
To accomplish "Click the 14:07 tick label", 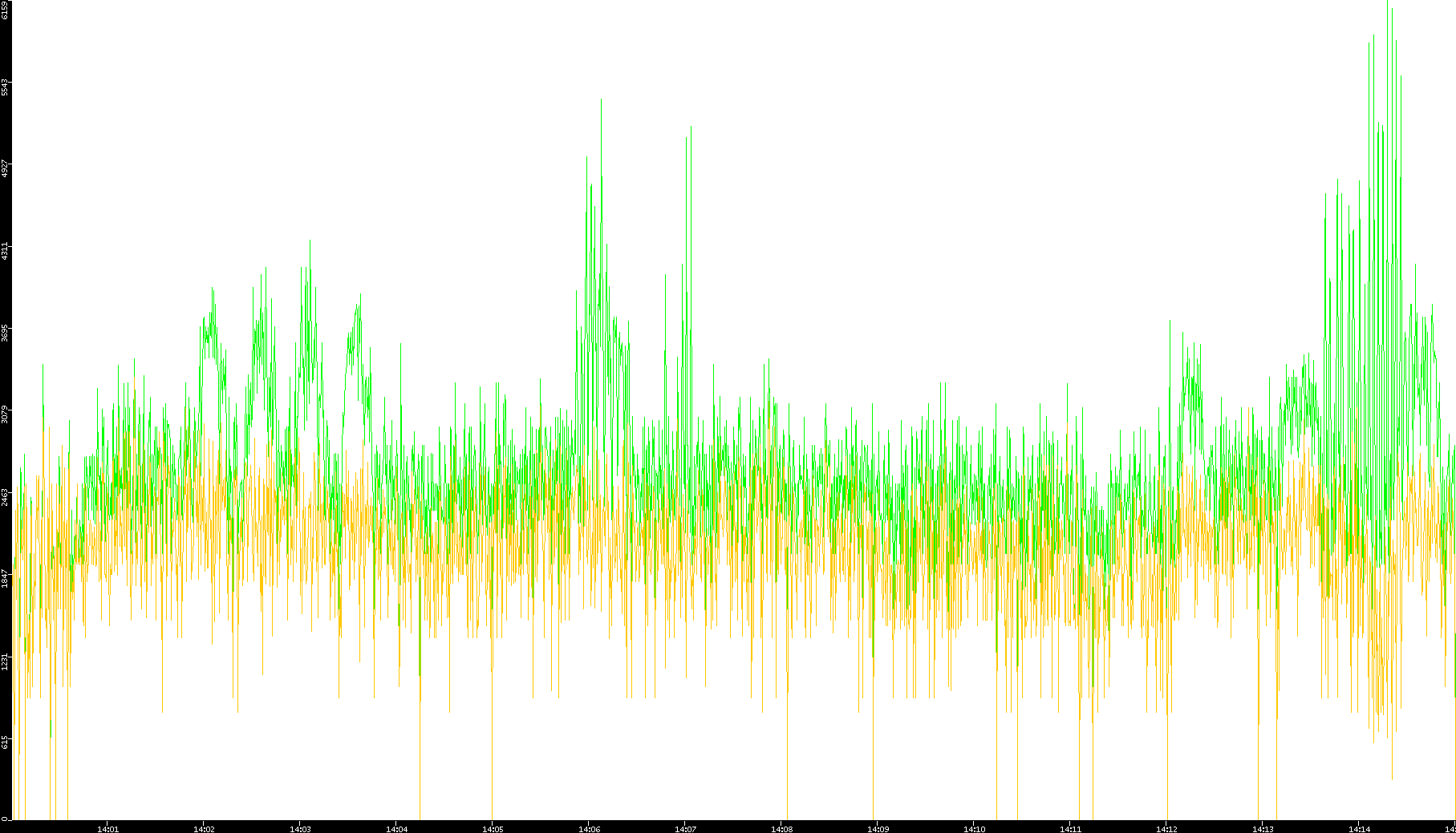I will click(x=685, y=829).
